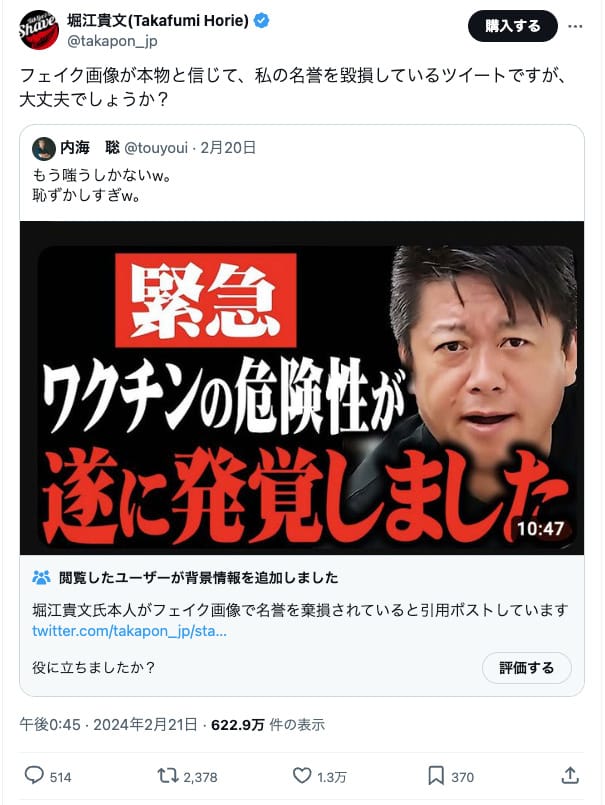Screen dimensions: 605x805
Task: Open 内海 聡's avatar in quoted tweet
Action: [x=44, y=149]
